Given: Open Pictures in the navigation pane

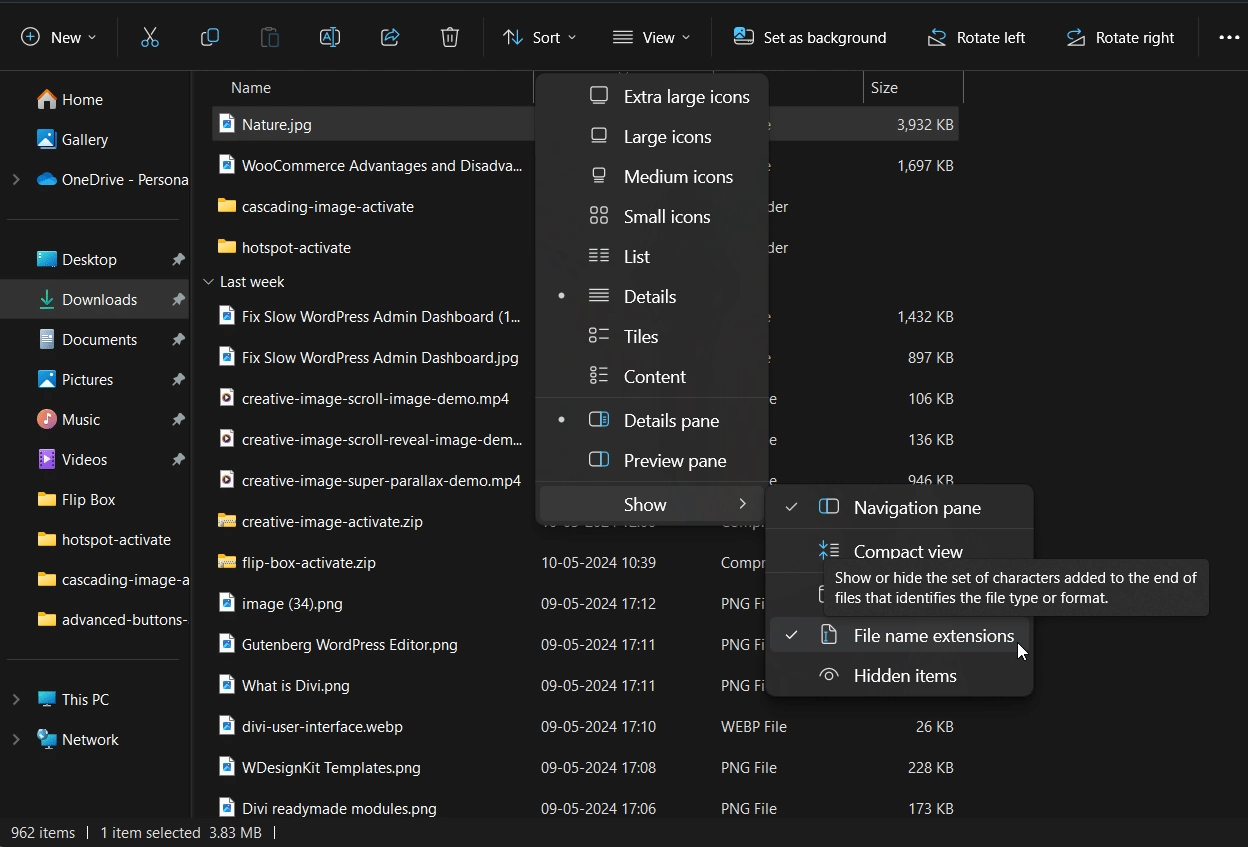Looking at the screenshot, I should [87, 379].
